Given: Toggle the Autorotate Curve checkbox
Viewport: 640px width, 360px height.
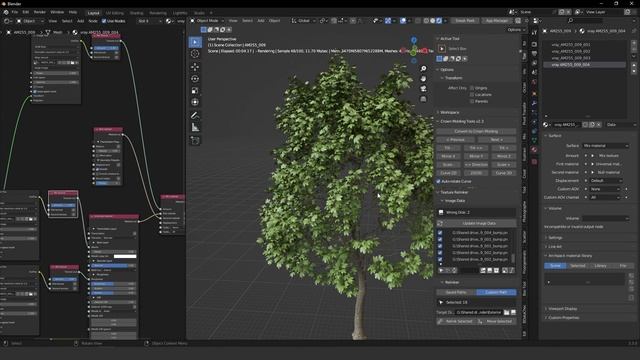Looking at the screenshot, I should 438,181.
